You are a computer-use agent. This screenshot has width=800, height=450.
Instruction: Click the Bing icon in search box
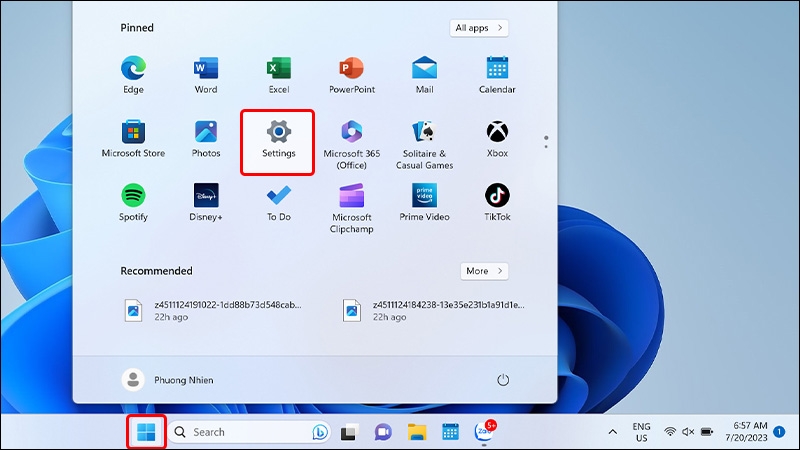click(x=320, y=432)
